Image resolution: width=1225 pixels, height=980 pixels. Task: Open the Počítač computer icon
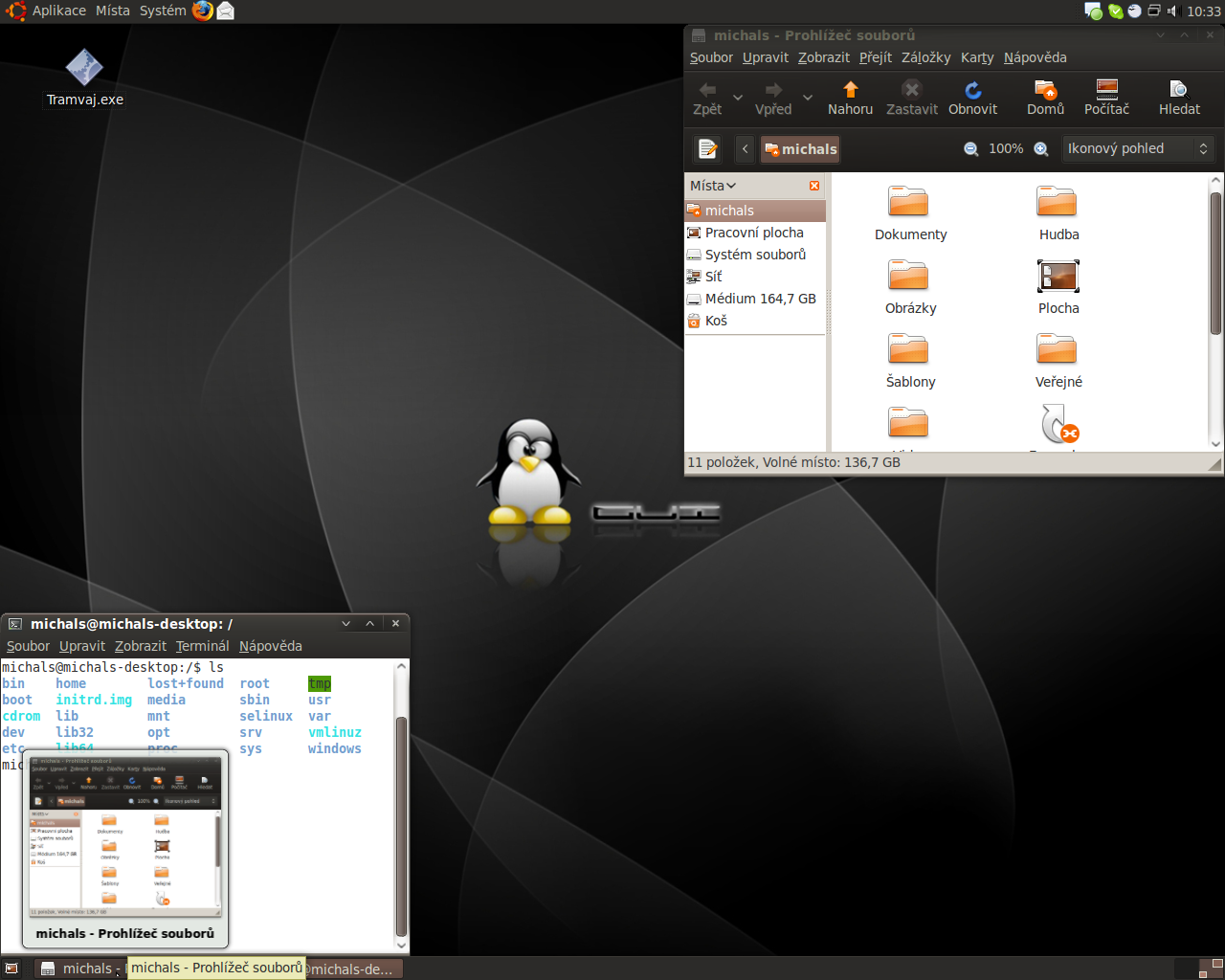pos(1107,90)
